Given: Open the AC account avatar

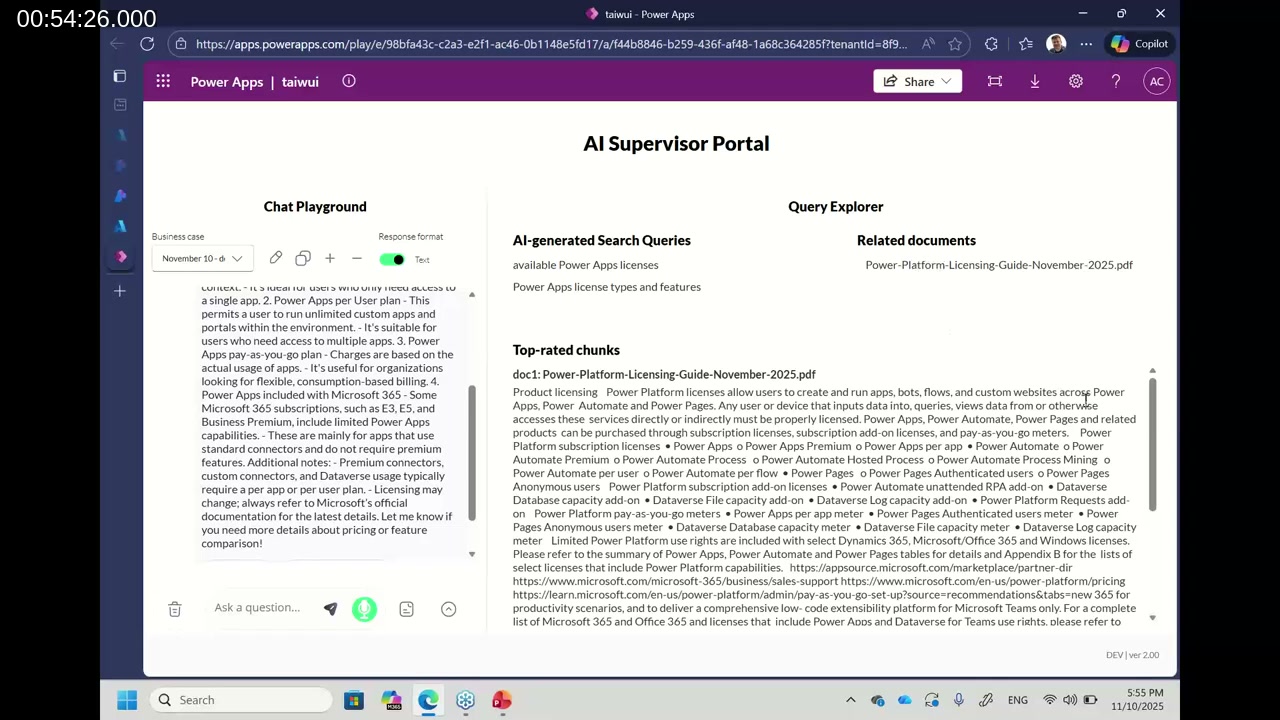Looking at the screenshot, I should 1156,82.
